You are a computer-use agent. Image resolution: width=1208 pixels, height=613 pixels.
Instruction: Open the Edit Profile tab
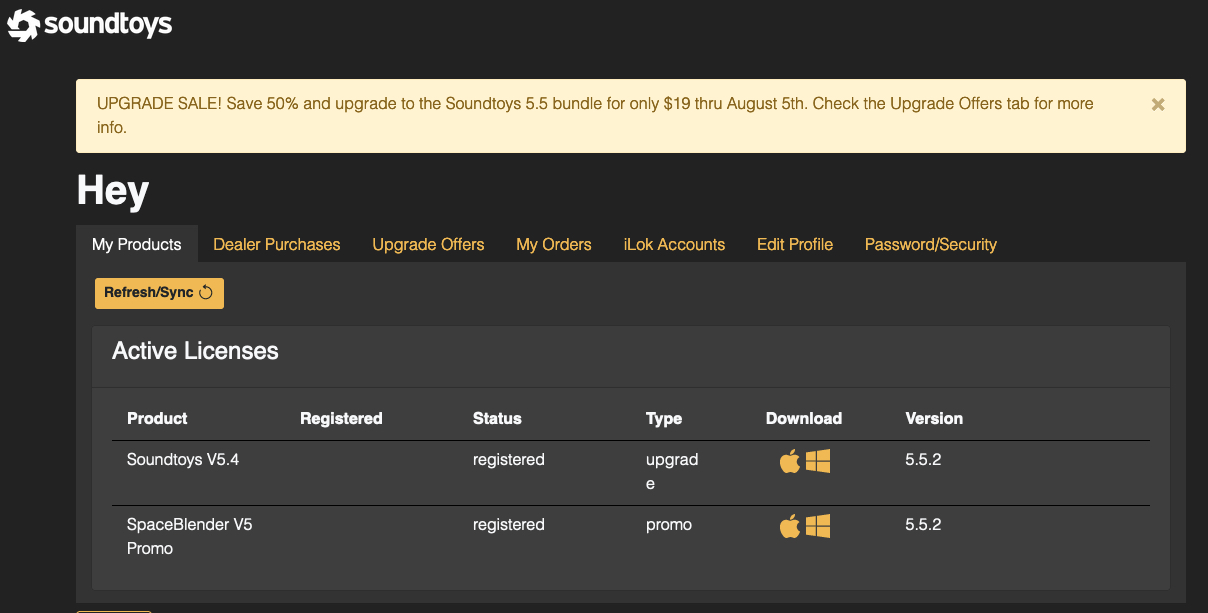(x=795, y=244)
